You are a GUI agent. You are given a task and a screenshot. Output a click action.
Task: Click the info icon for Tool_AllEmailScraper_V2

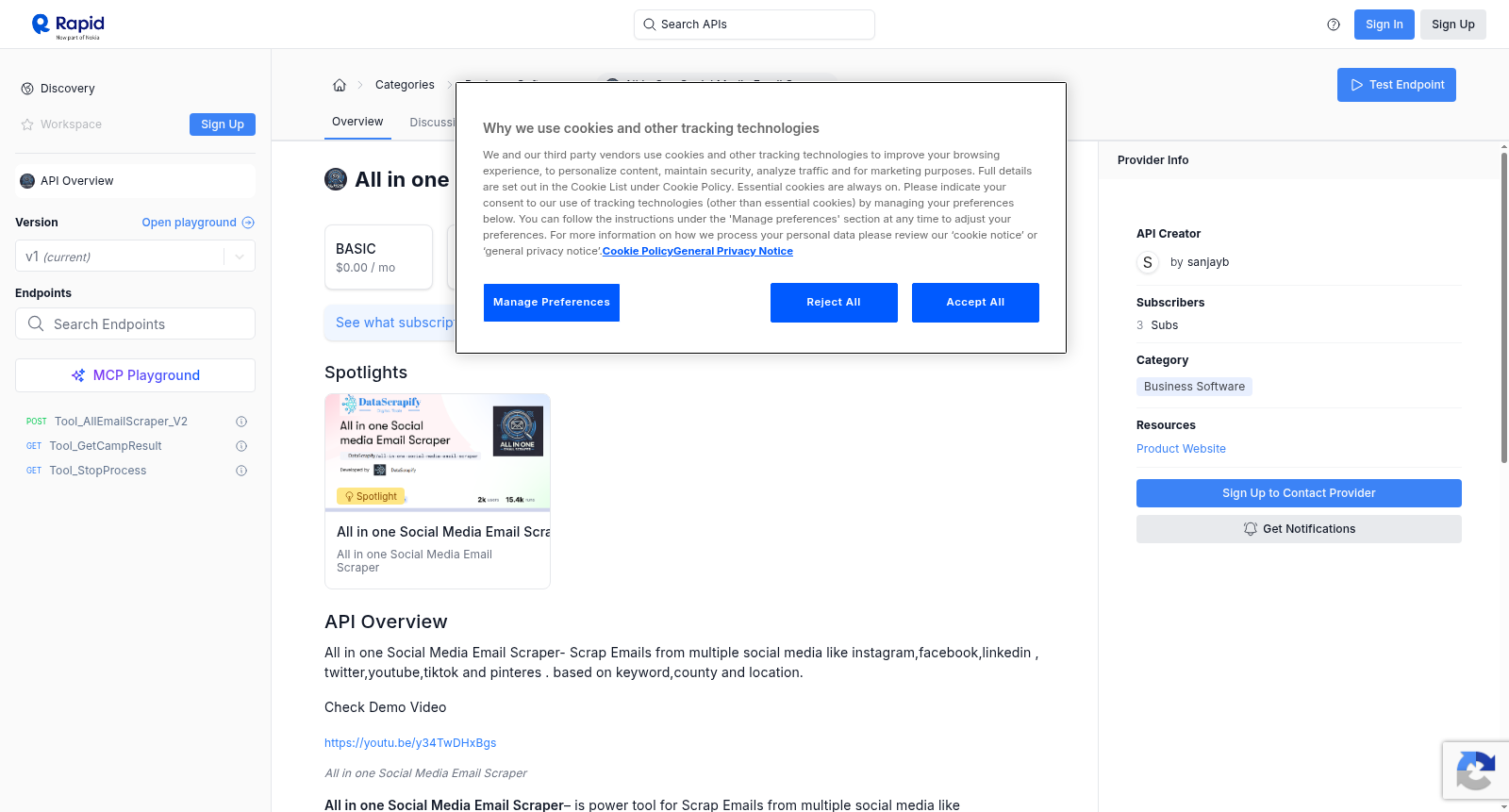click(241, 422)
